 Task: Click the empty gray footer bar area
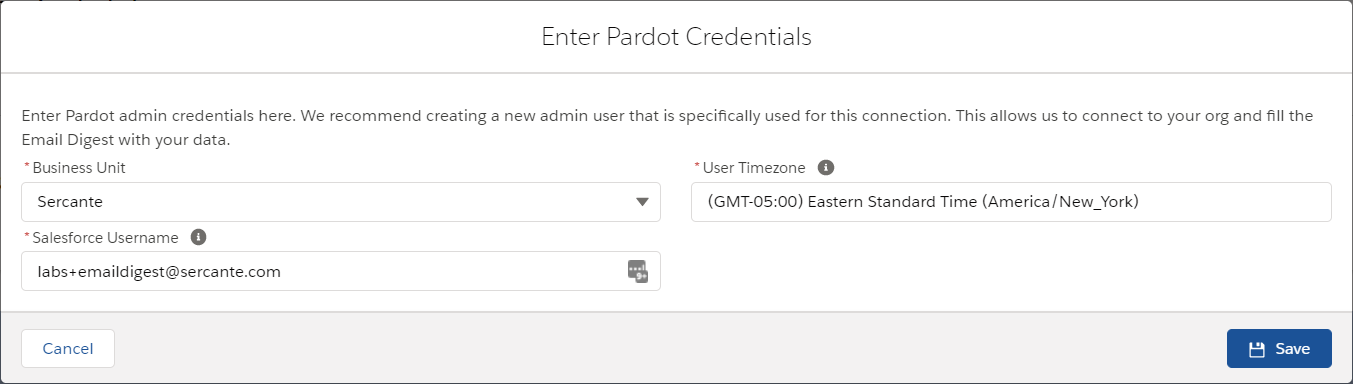click(670, 349)
